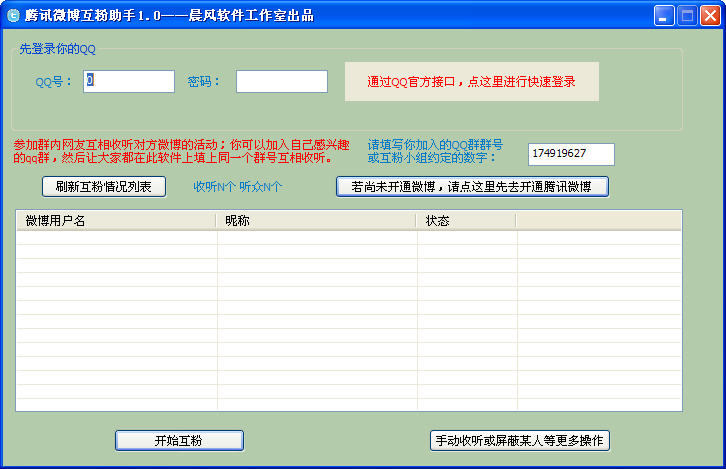This screenshot has height=469, width=726.
Task: Click the 收听N个 听众N个 counter label
Action: 237,186
